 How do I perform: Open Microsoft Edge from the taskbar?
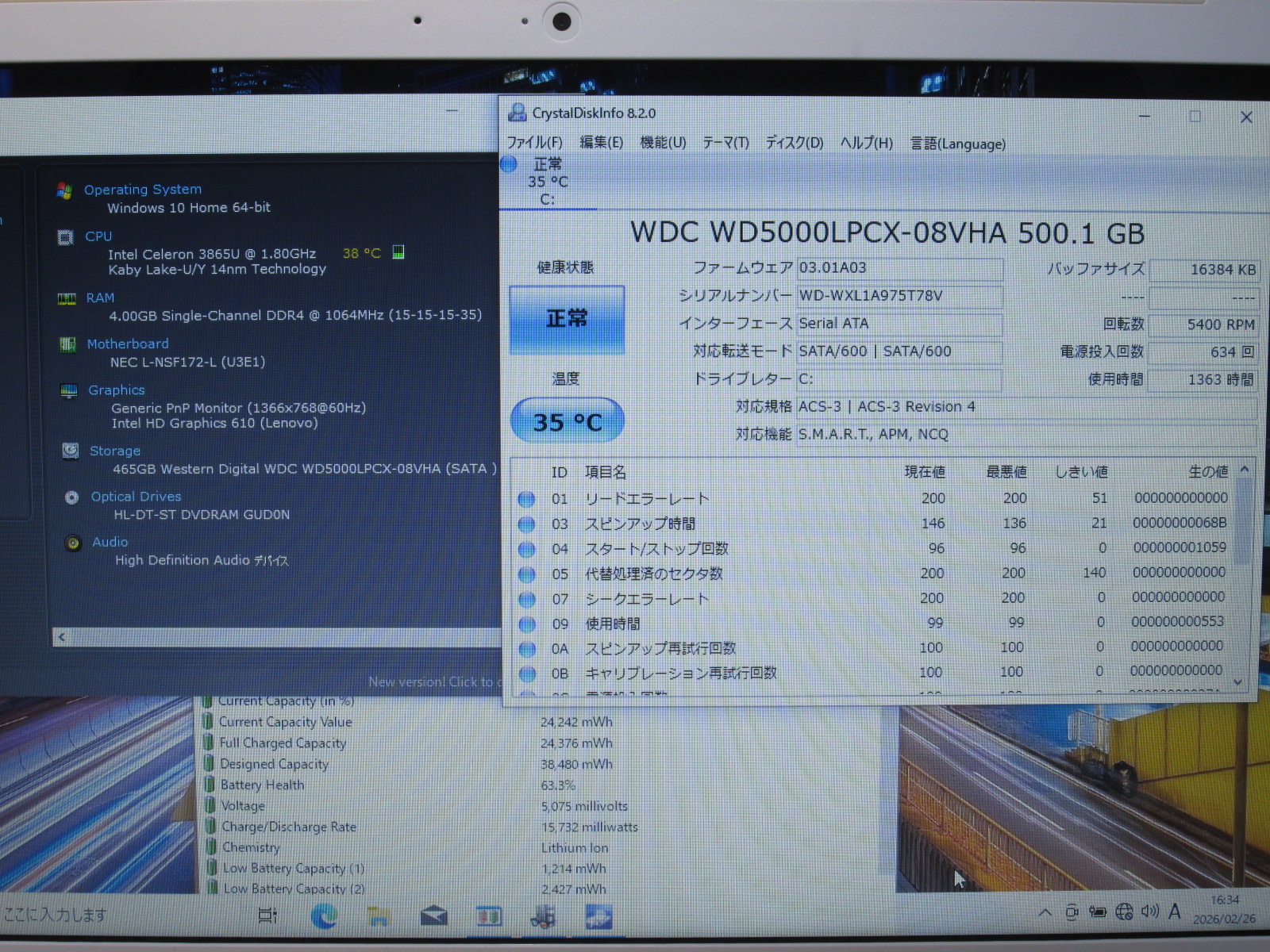(x=324, y=916)
